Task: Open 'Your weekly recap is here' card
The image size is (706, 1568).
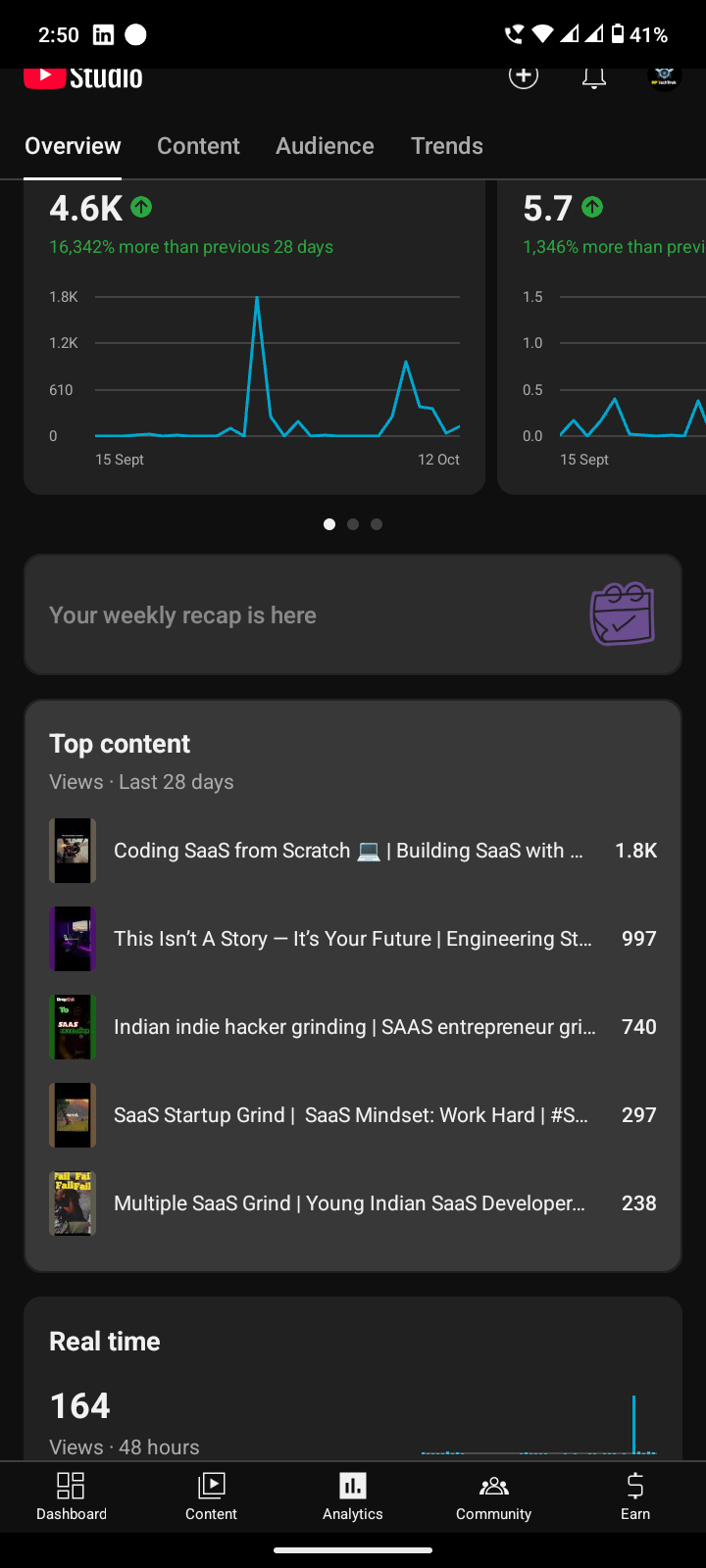Action: point(294,615)
